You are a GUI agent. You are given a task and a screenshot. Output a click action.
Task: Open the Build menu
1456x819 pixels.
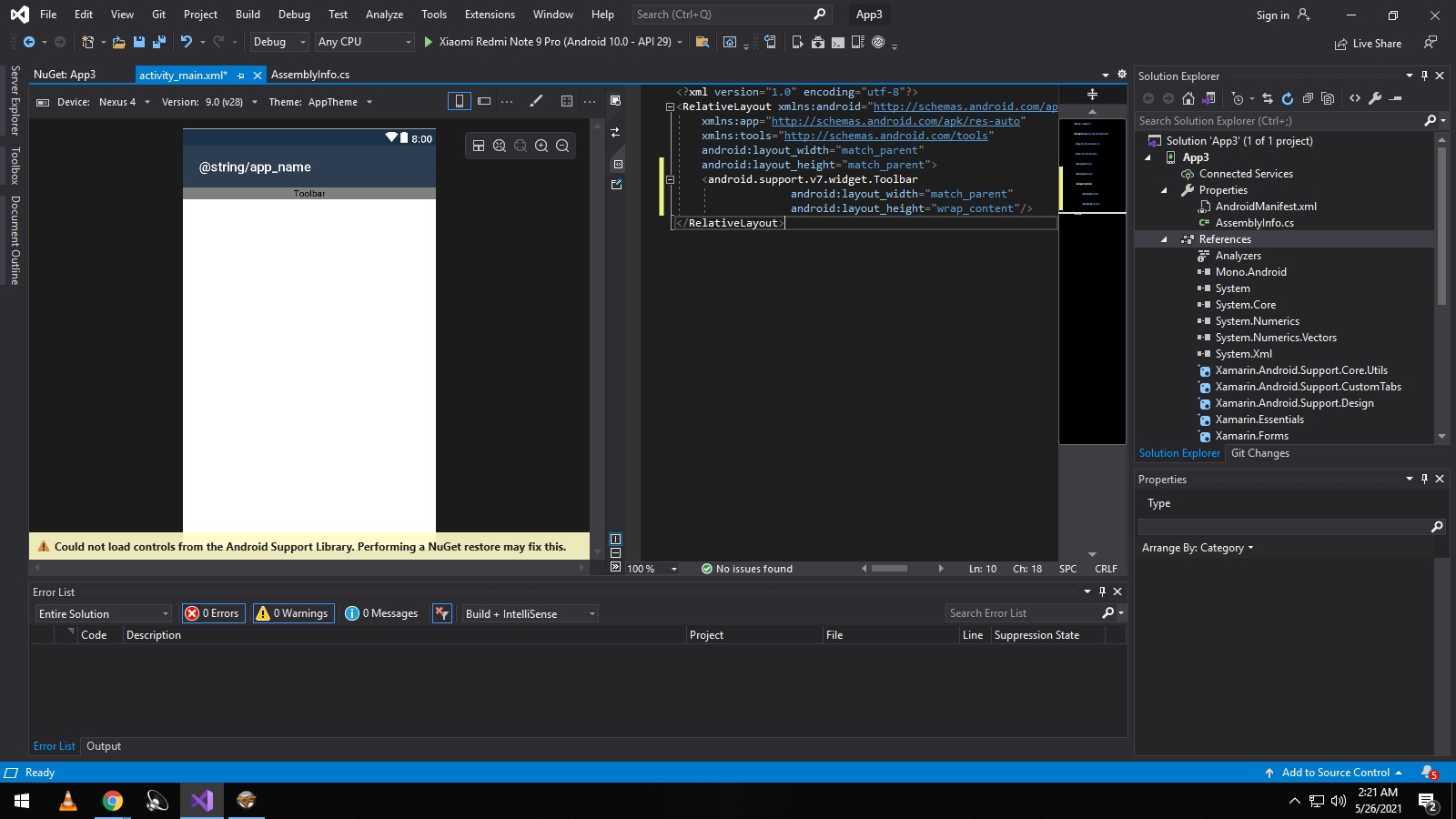point(248,15)
